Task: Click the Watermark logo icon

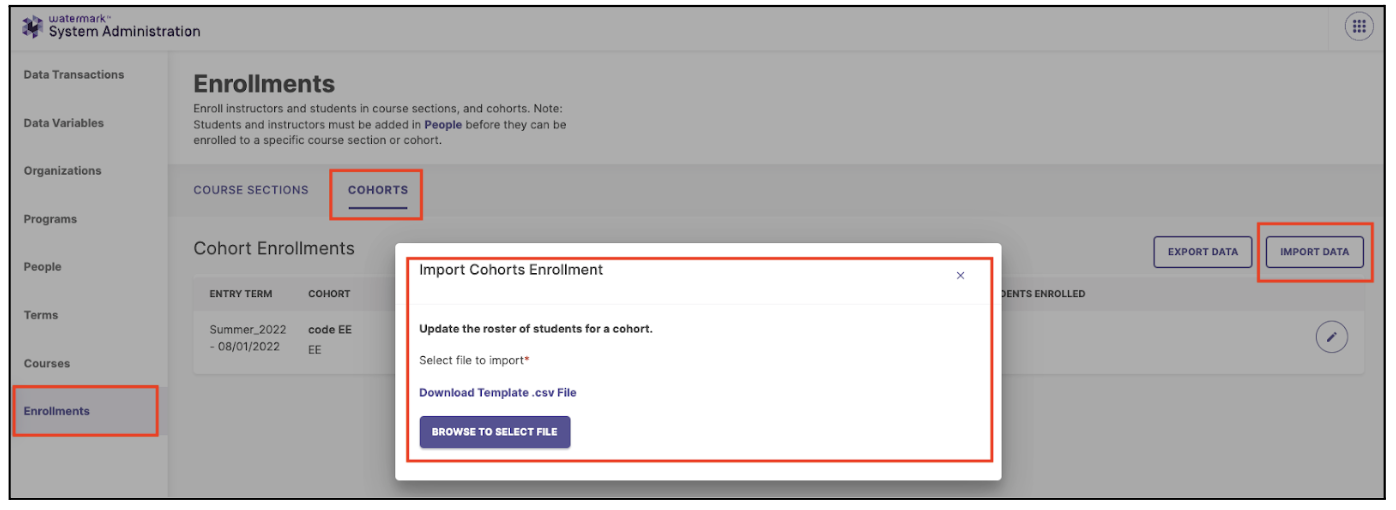Action: coord(33,27)
